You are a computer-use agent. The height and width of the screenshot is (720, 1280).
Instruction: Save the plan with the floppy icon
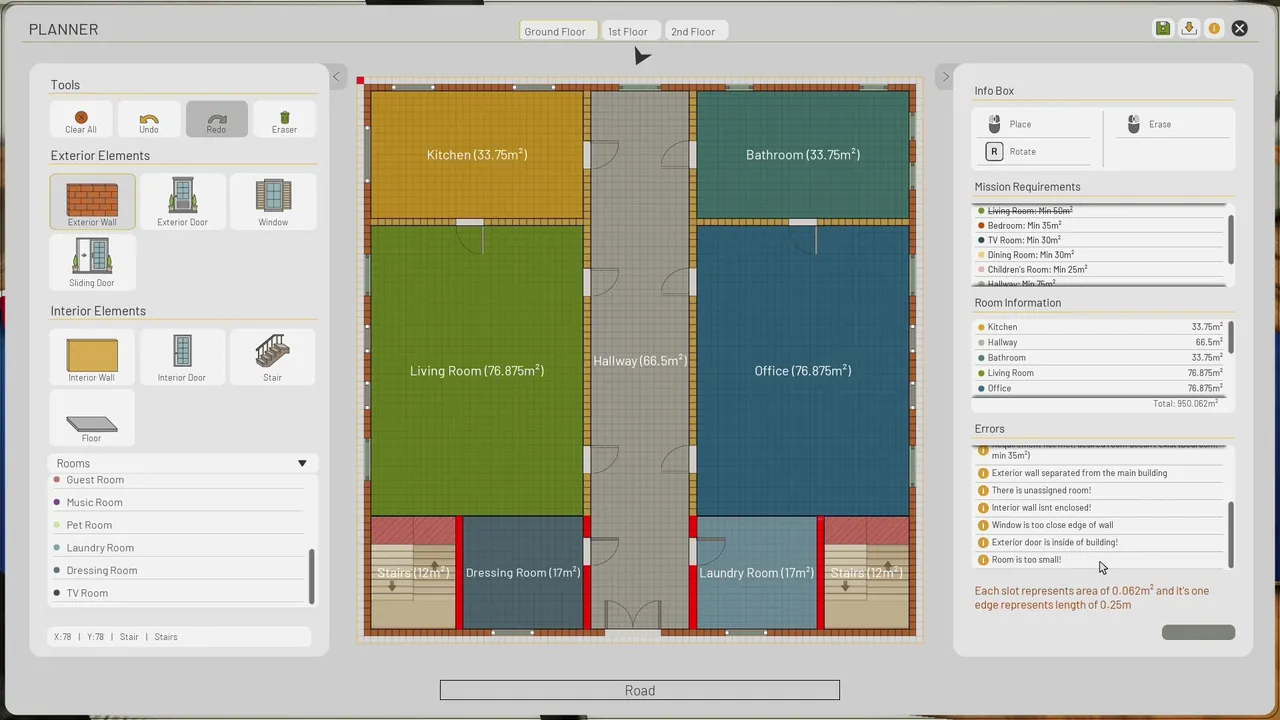click(1163, 28)
